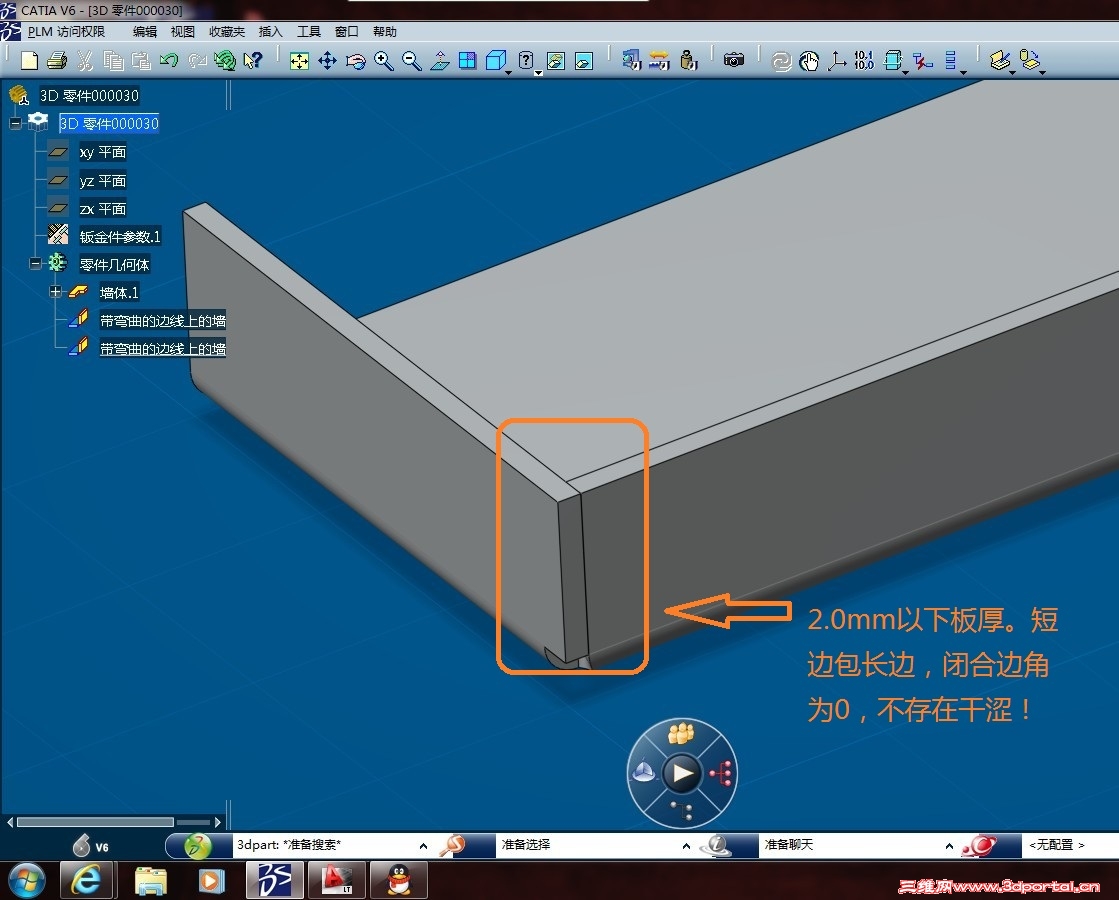Select the Pan four-arrow tool

click(x=327, y=61)
